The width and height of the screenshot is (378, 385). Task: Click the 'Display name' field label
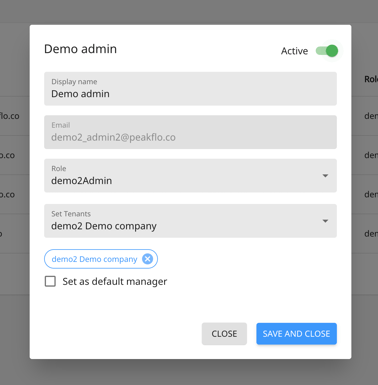pyautogui.click(x=74, y=82)
